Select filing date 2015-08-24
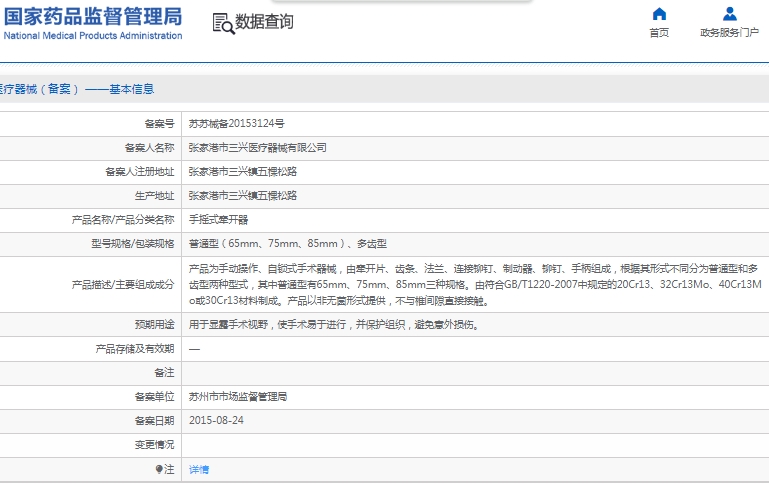The width and height of the screenshot is (769, 486). pos(216,421)
